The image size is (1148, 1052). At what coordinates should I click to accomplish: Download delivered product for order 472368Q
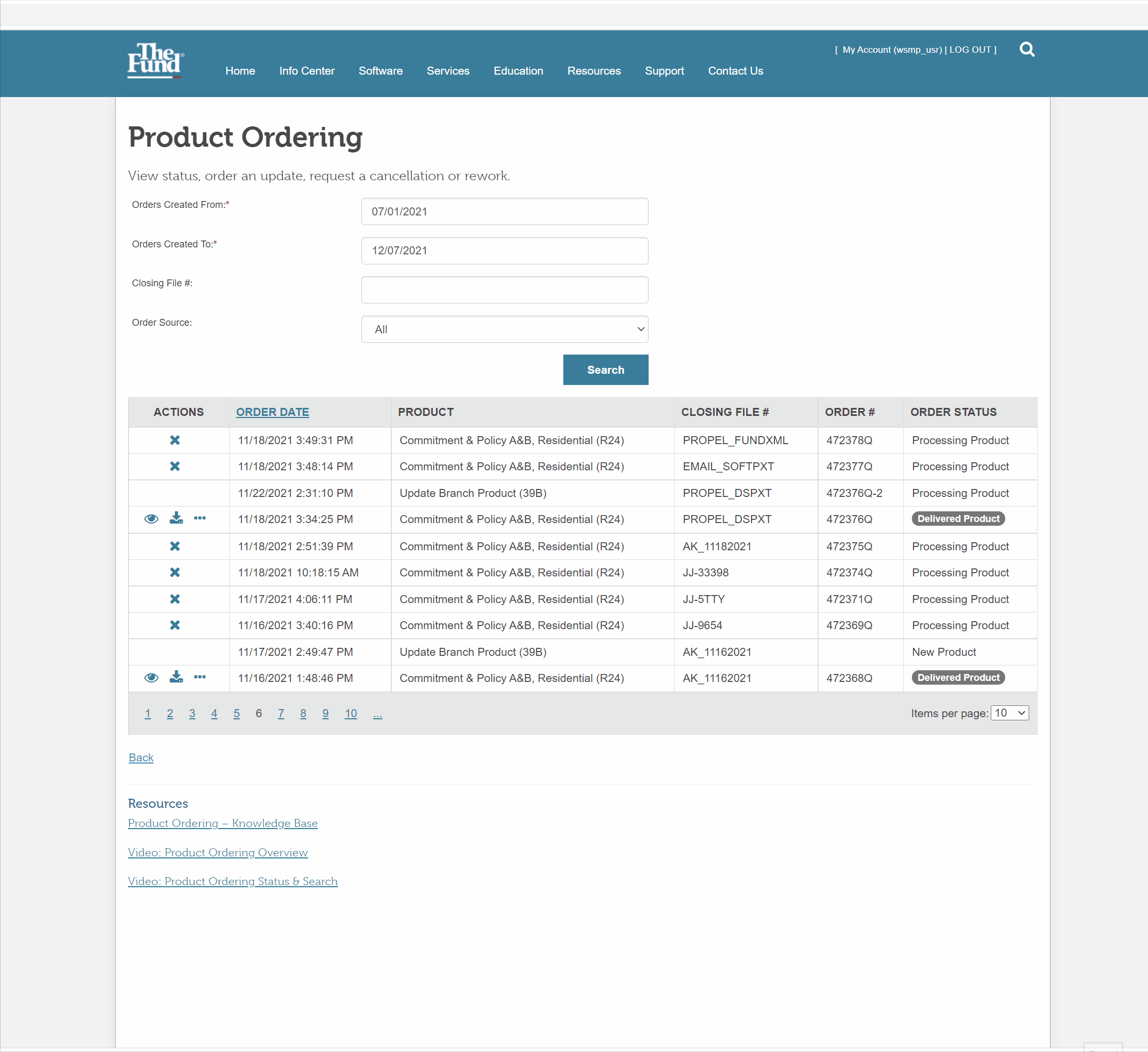click(176, 677)
